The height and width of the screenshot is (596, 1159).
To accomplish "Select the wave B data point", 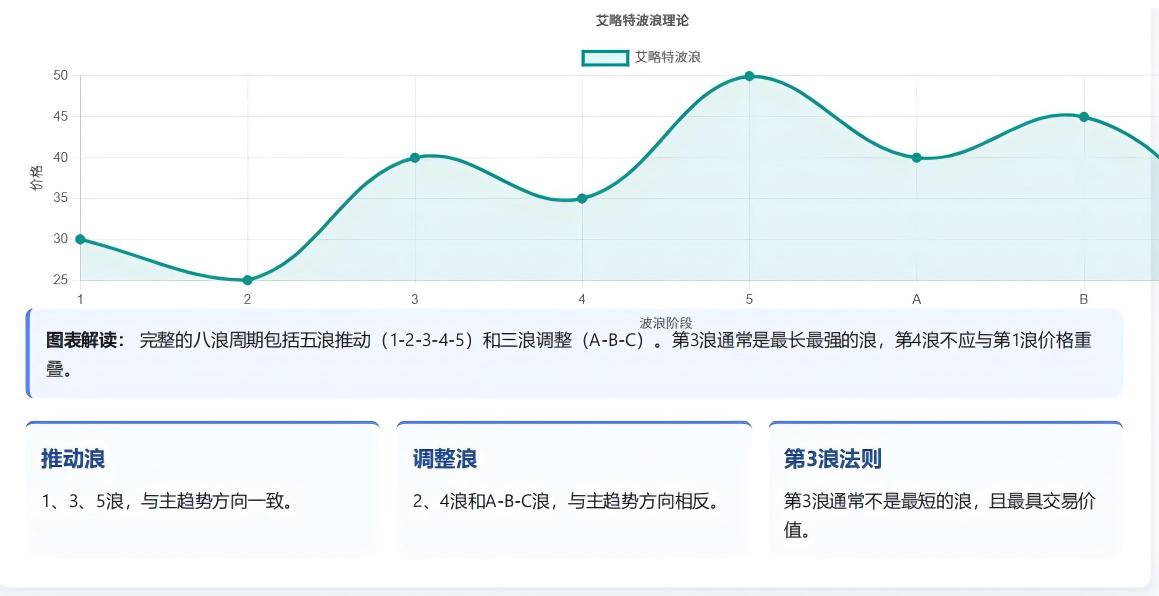I will (x=1084, y=115).
